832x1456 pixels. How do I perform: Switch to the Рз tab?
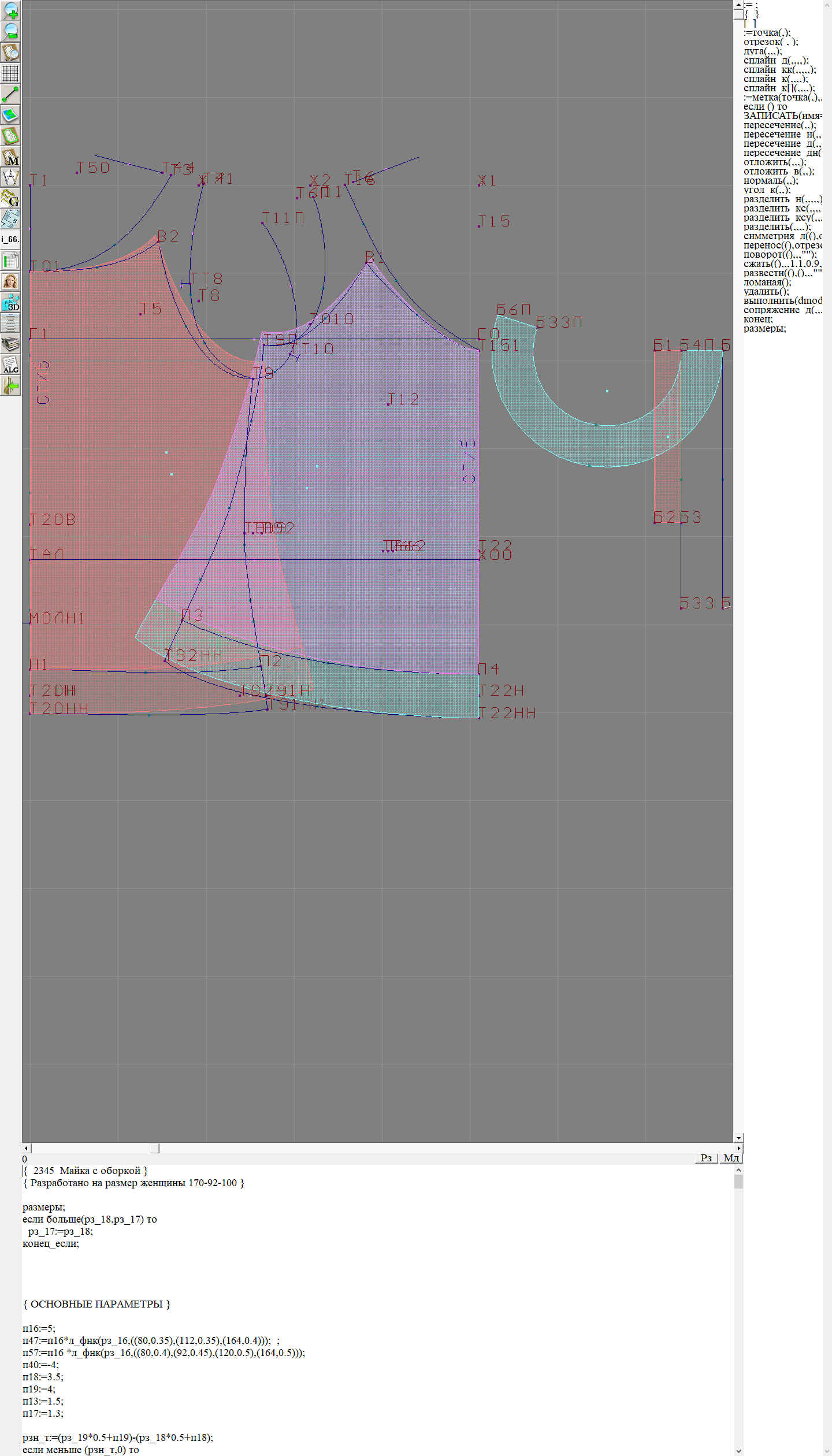click(x=706, y=1158)
